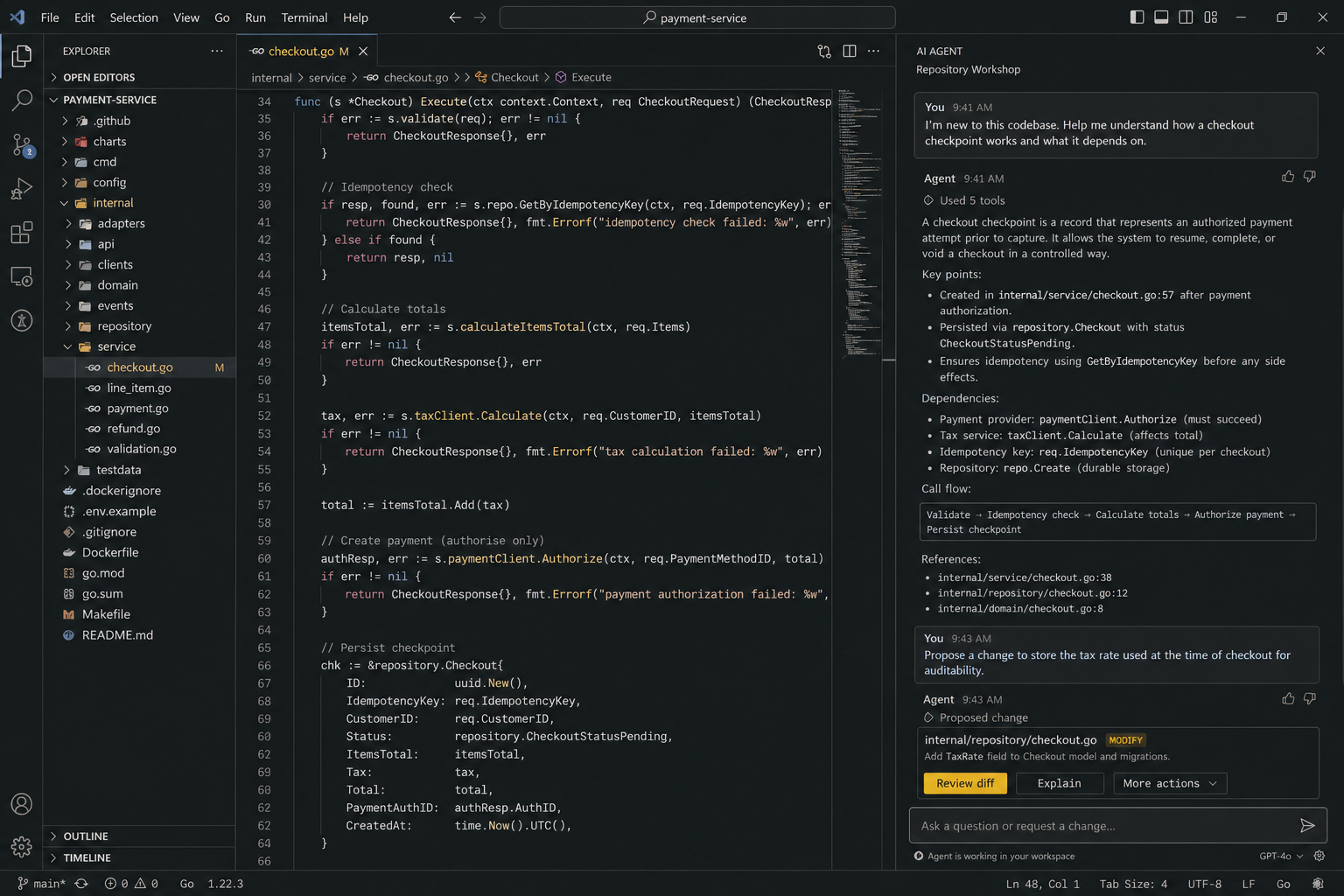
Task: Open the Manage gear in activity bar
Action: click(22, 846)
